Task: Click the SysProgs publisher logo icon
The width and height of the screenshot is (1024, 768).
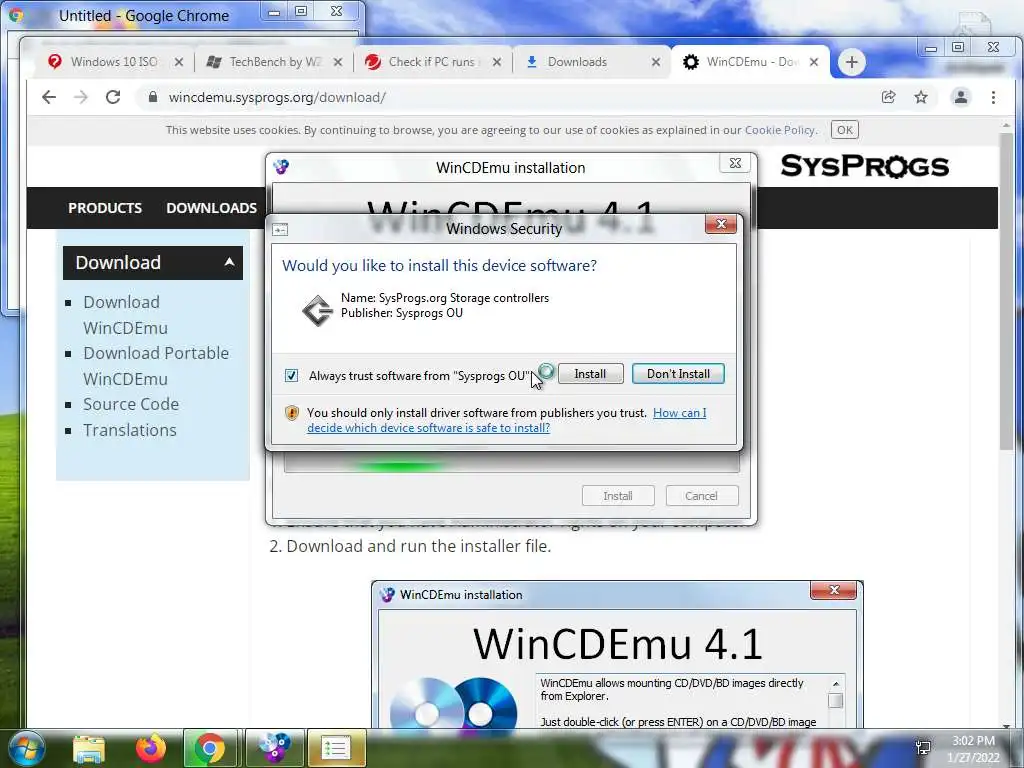Action: tap(317, 310)
